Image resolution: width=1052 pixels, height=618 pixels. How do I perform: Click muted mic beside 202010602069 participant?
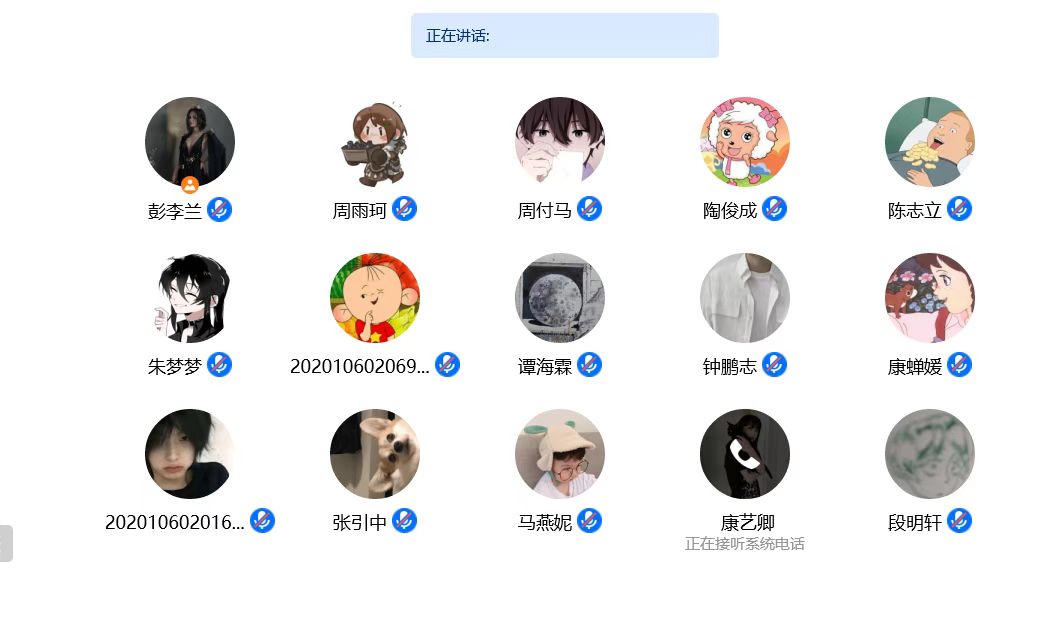pyautogui.click(x=448, y=365)
